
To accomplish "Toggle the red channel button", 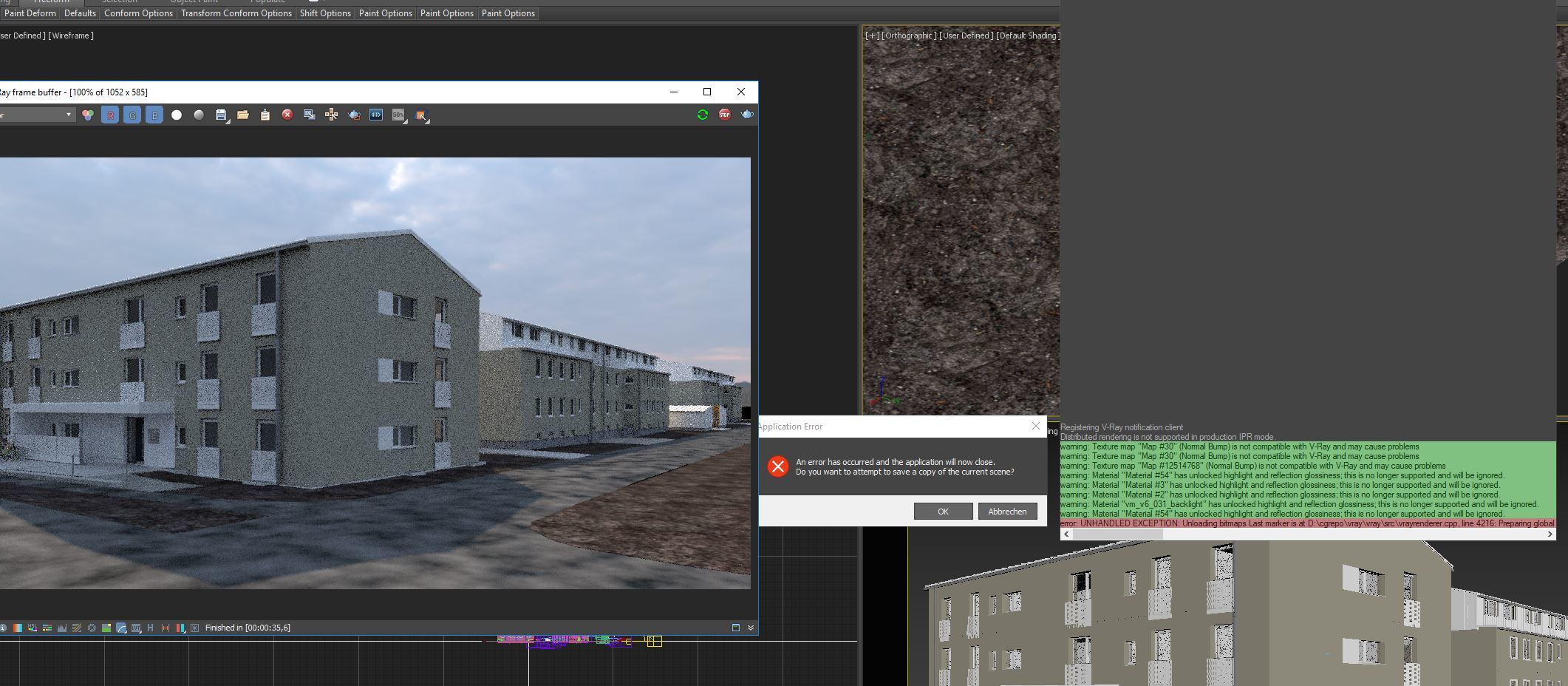I will (x=110, y=115).
